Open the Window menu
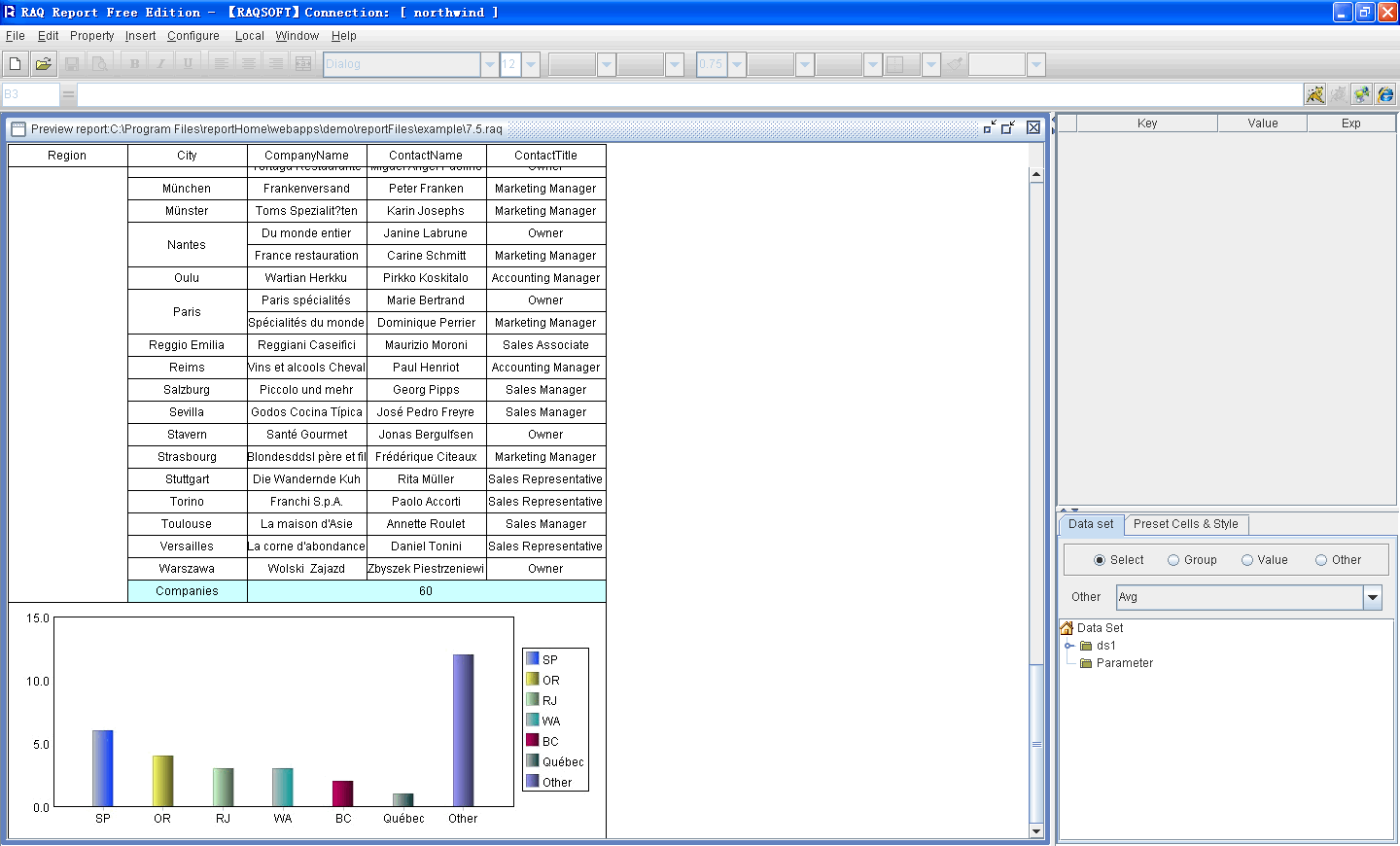1400x846 pixels. pyautogui.click(x=297, y=36)
